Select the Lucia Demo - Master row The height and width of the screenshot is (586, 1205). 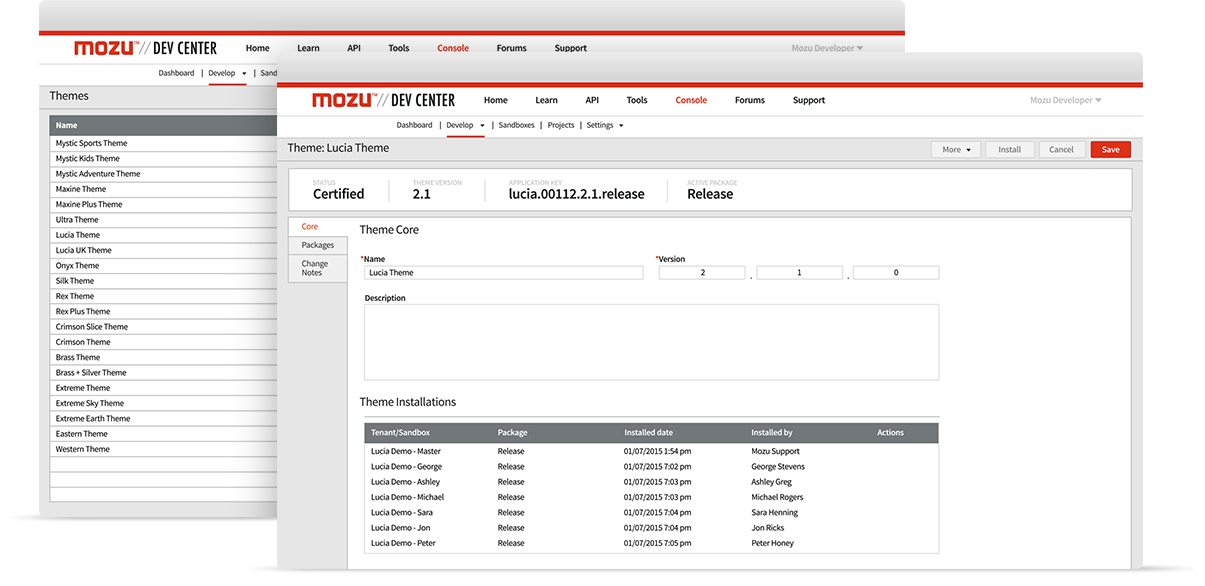point(651,451)
